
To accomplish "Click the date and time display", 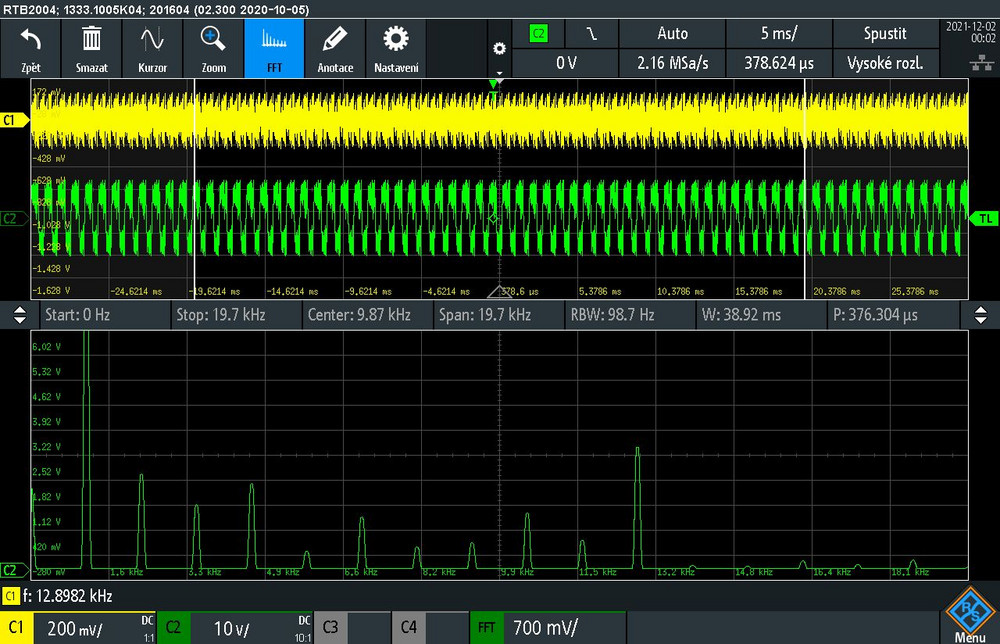I will click(x=970, y=33).
